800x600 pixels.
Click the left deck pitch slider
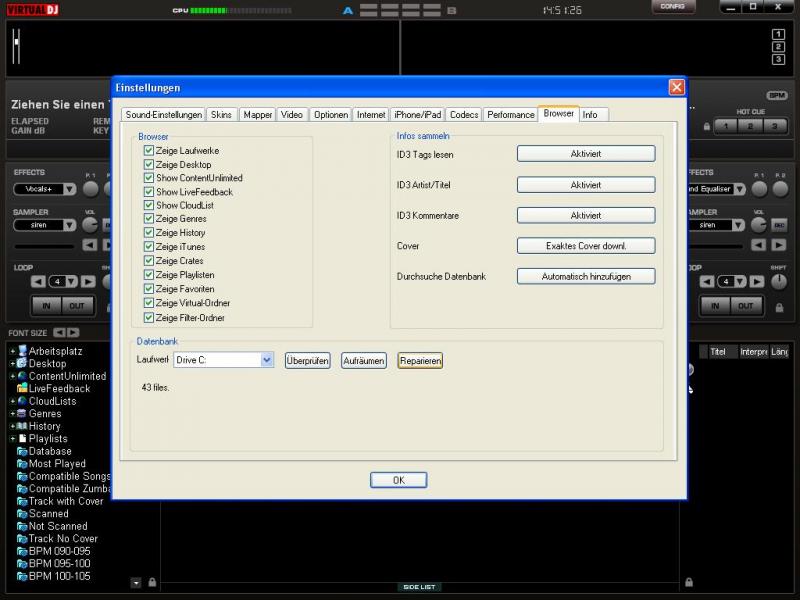point(16,46)
